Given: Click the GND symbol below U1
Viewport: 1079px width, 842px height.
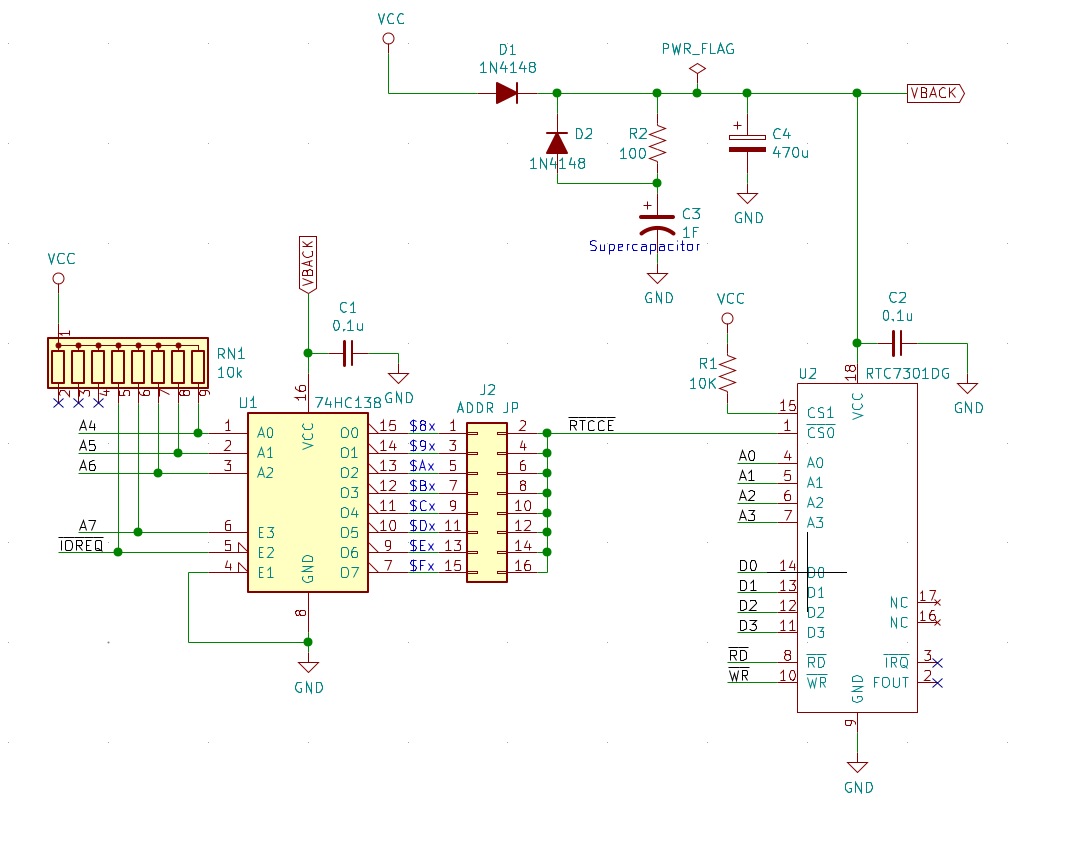Looking at the screenshot, I should [x=308, y=667].
